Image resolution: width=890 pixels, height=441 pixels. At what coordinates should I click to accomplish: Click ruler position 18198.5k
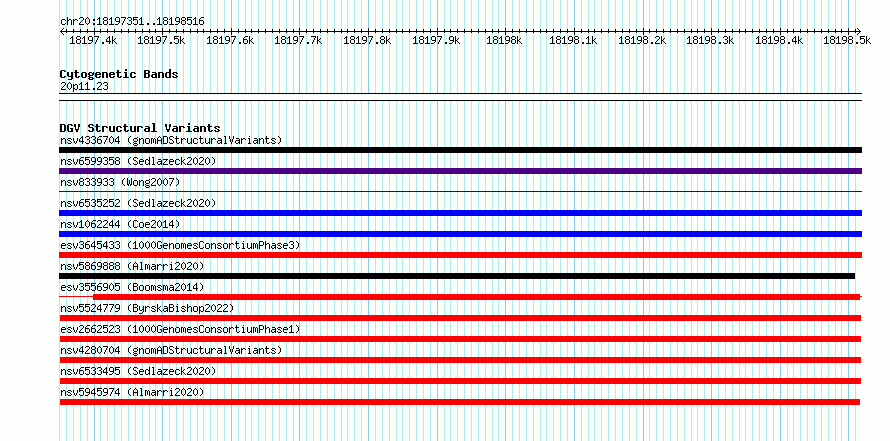pos(847,40)
